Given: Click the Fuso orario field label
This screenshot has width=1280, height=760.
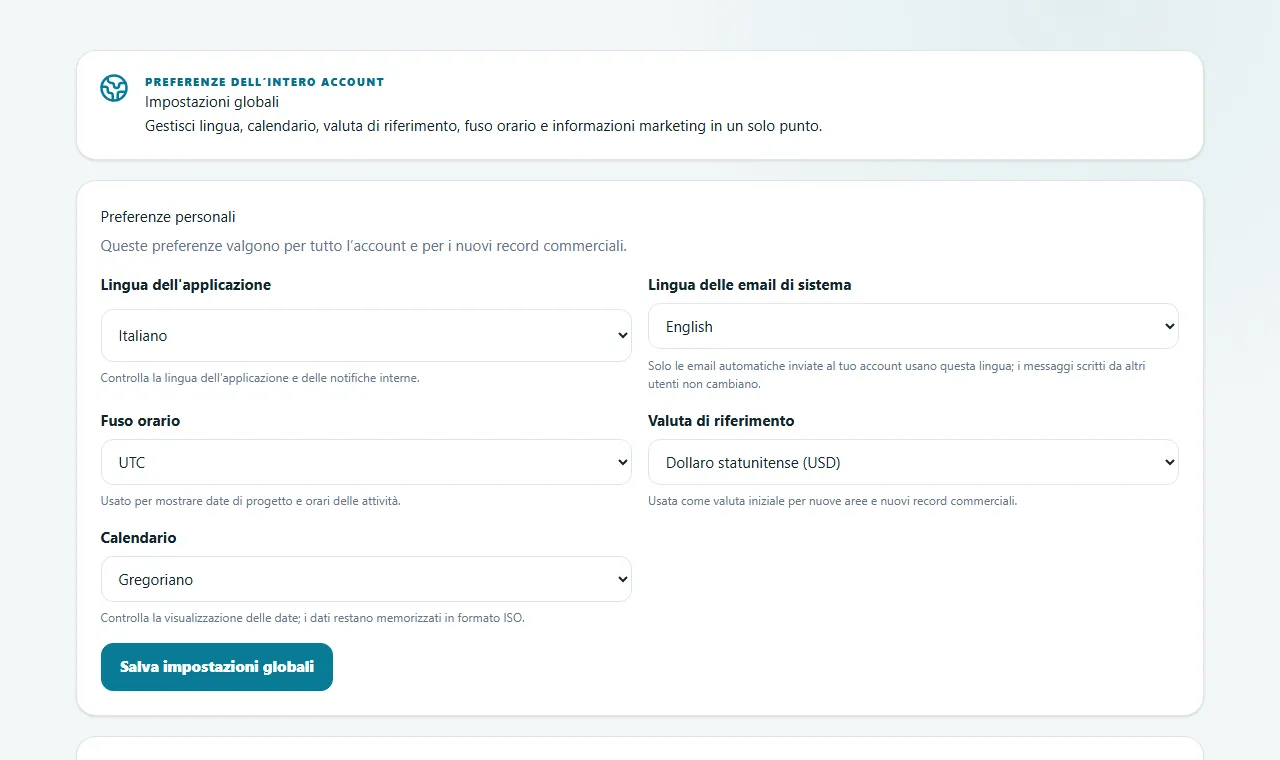Looking at the screenshot, I should 141,421.
